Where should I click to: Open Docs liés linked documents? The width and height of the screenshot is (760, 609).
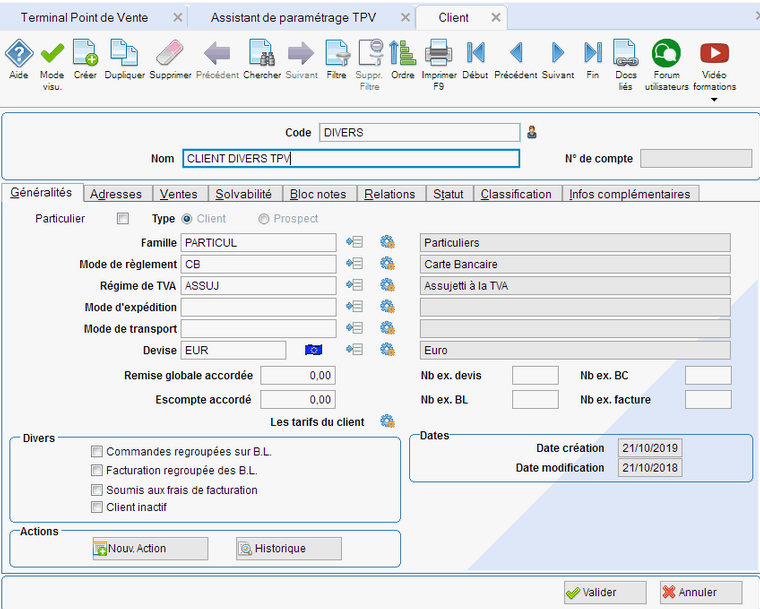[626, 53]
